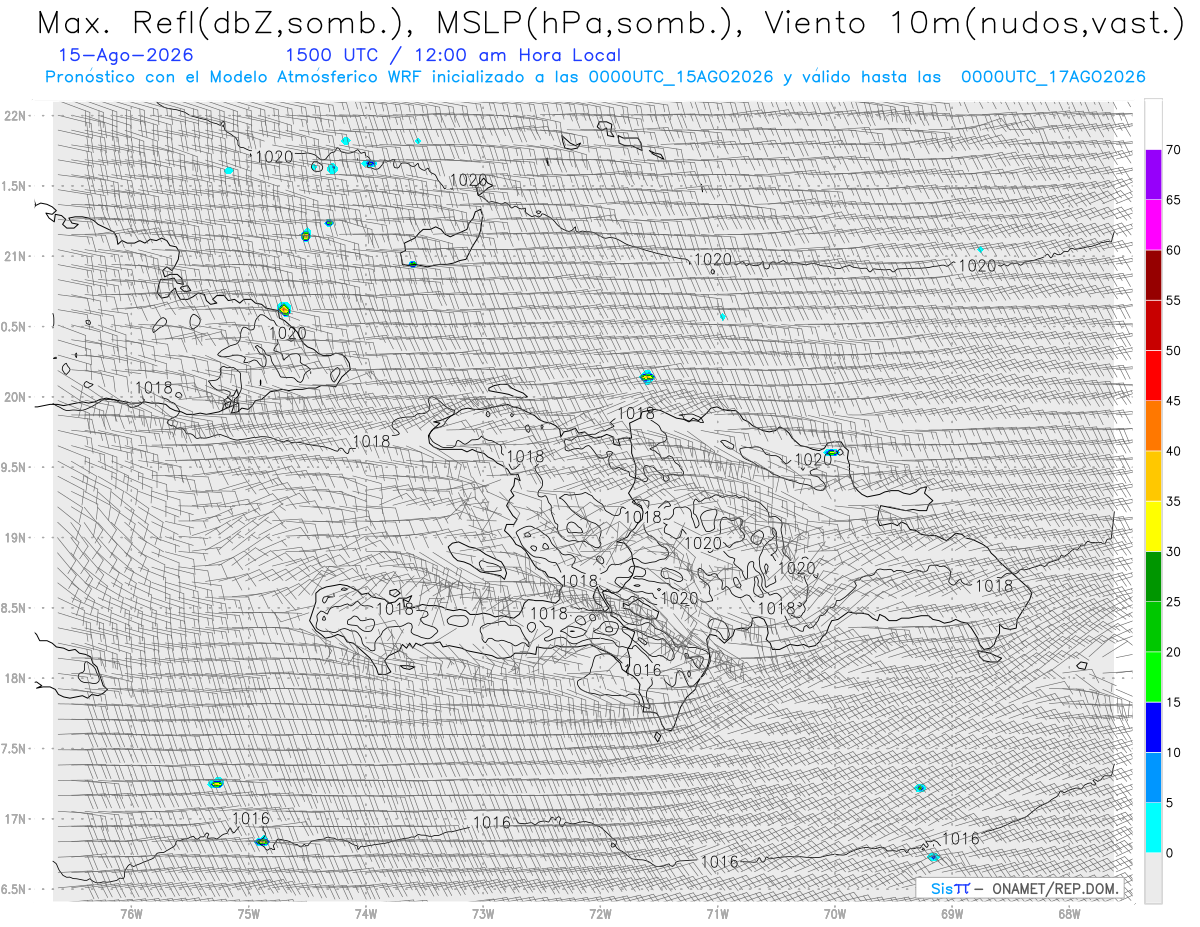Click the longitude axis label "75W"
1200x927 pixels.
point(248,913)
